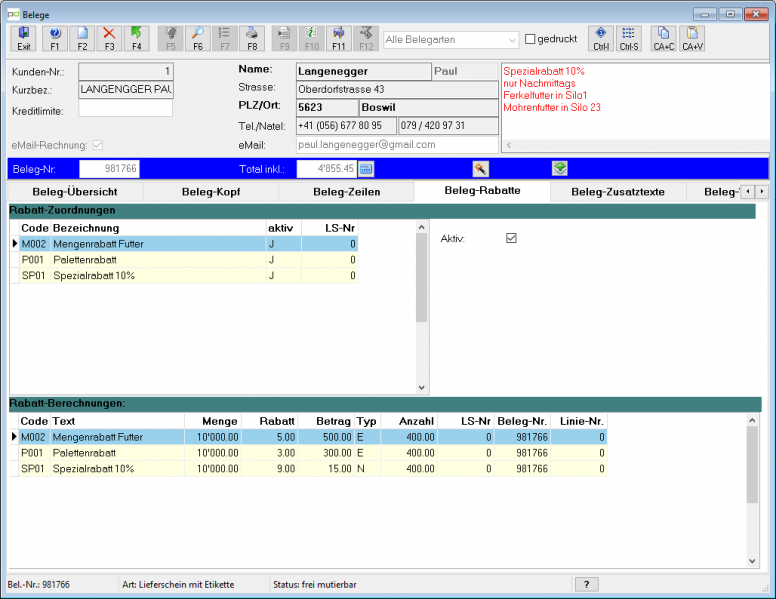The width and height of the screenshot is (776, 599).
Task: Toggle the gedruckt checkbox
Action: (x=530, y=39)
